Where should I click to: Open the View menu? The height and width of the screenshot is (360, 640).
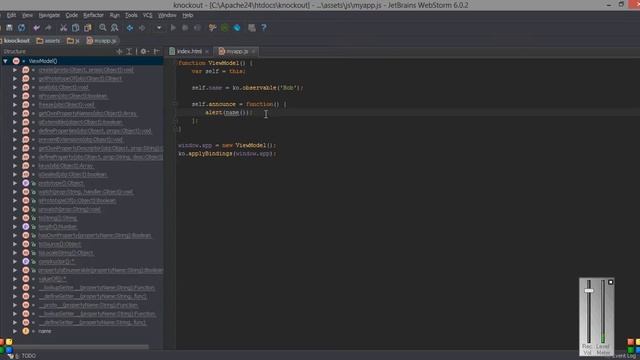(x=27, y=15)
